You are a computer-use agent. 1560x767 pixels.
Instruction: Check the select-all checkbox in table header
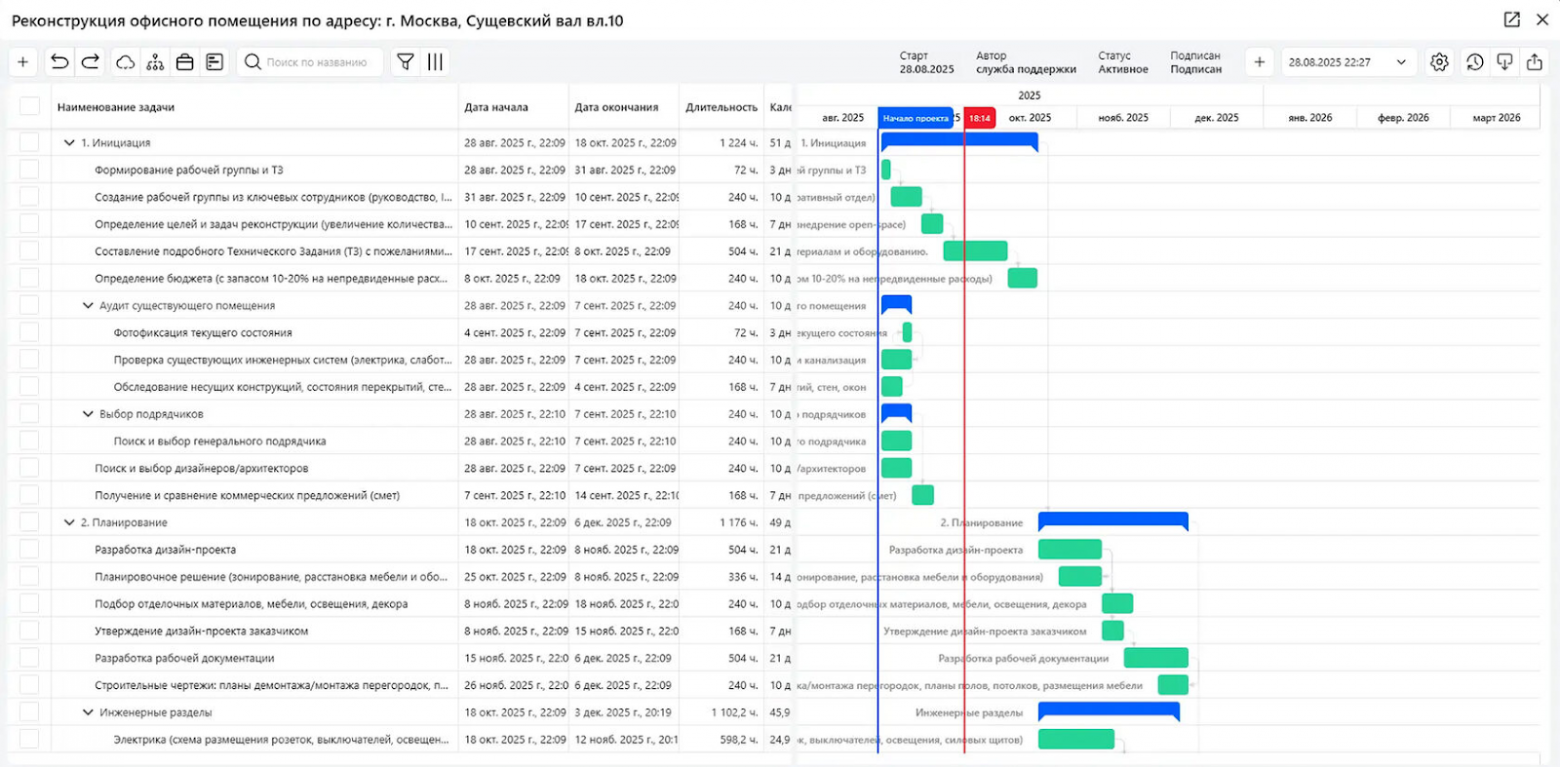click(x=29, y=107)
